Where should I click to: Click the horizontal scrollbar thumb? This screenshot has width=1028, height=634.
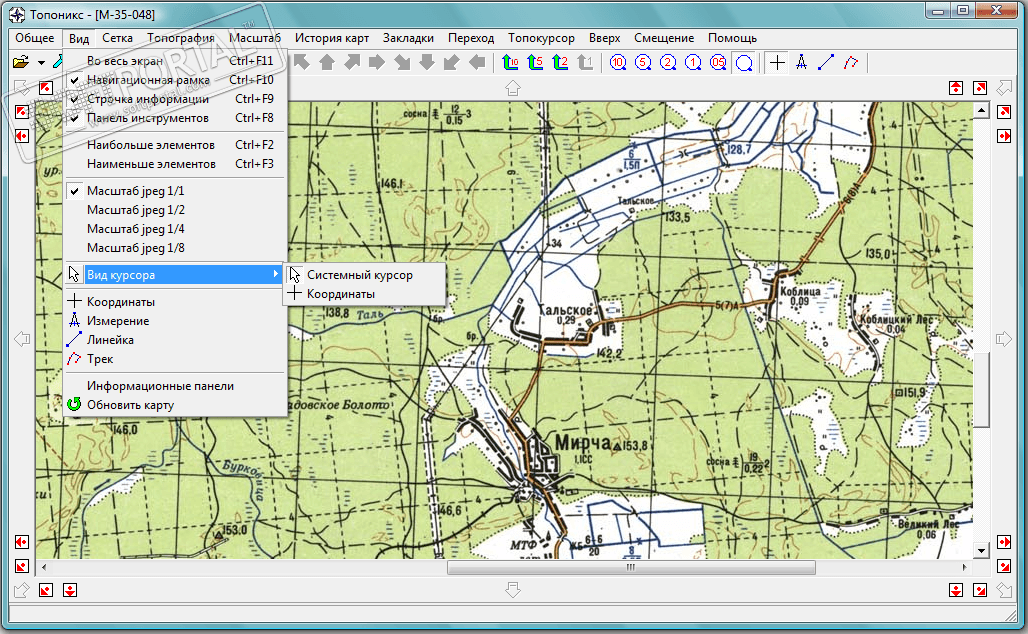coord(630,567)
